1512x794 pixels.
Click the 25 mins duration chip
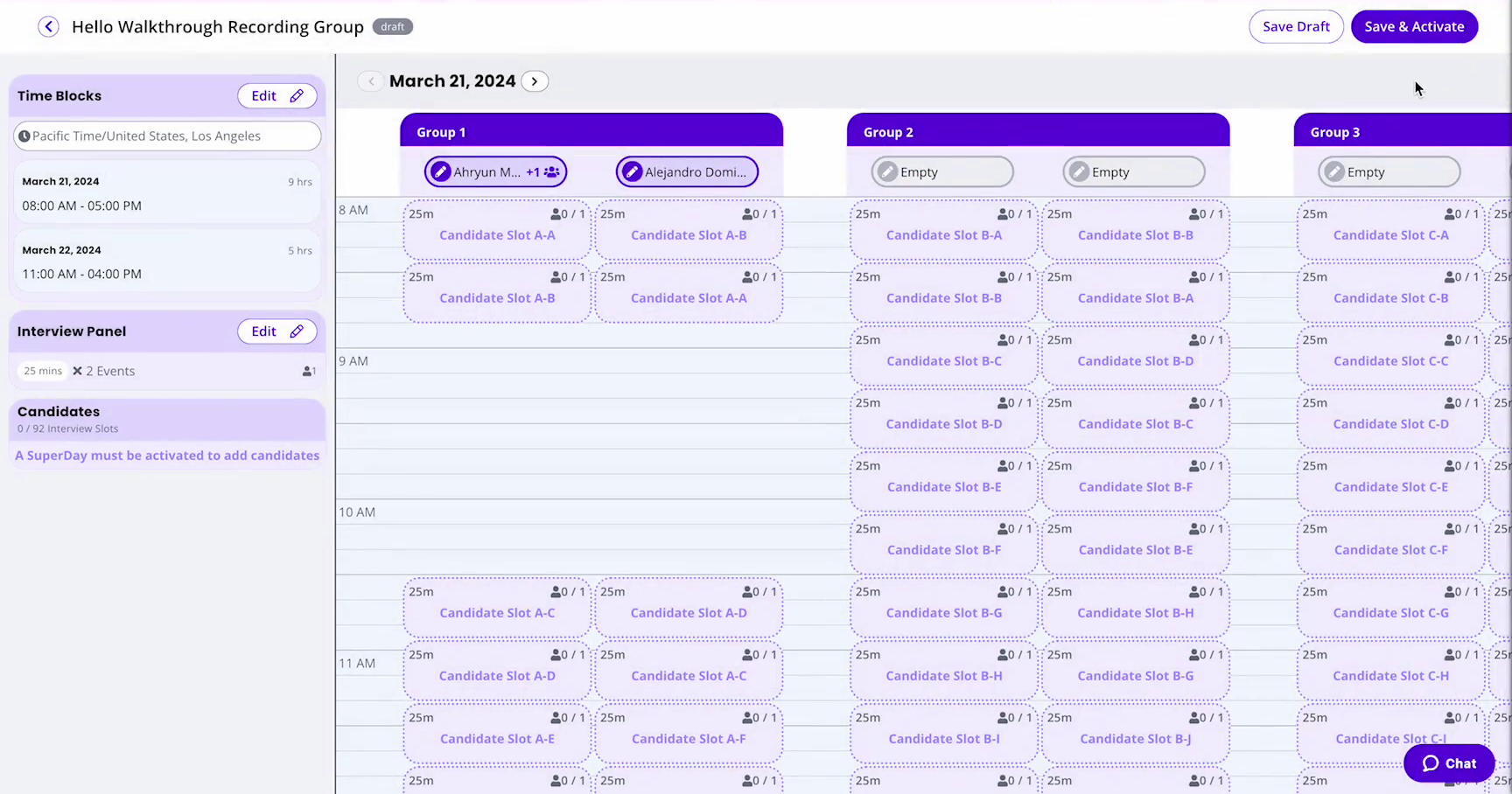pyautogui.click(x=43, y=371)
